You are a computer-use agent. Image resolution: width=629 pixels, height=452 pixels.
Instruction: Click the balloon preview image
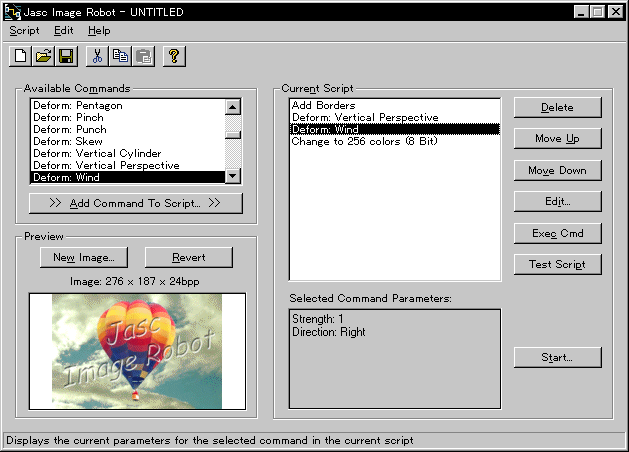tap(137, 351)
